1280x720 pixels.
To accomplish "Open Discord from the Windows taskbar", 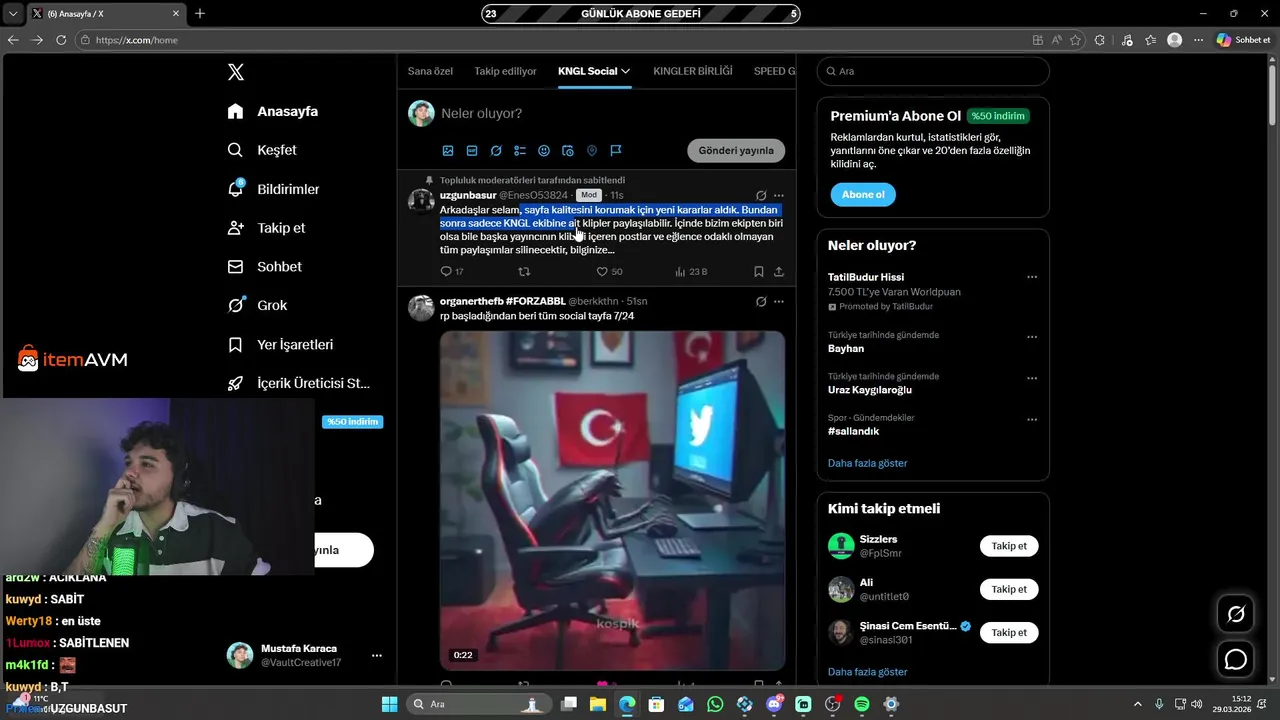I will [x=774, y=704].
